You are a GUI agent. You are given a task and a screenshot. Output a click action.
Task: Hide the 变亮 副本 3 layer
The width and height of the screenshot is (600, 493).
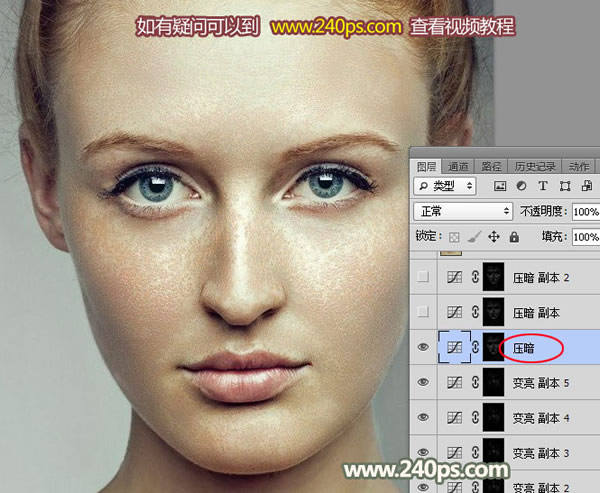(423, 452)
